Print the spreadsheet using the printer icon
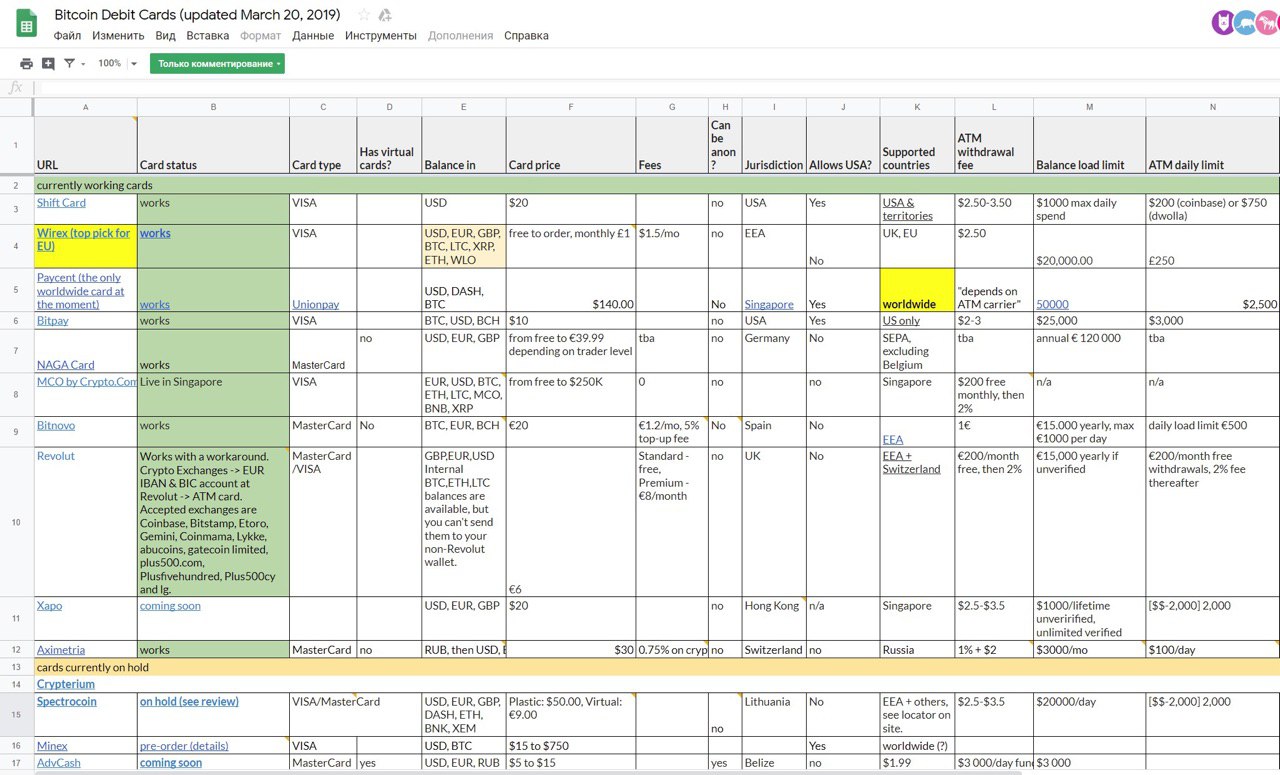The width and height of the screenshot is (1280, 775). 27,63
